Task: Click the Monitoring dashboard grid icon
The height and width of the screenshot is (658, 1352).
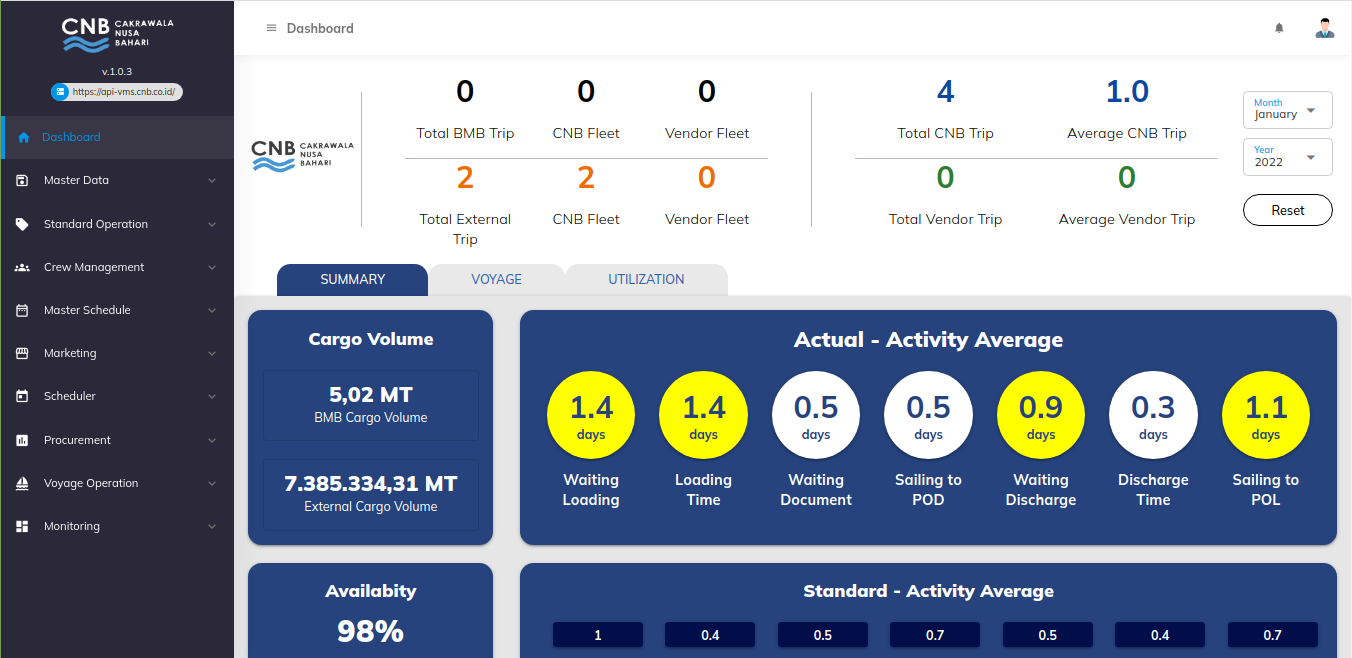Action: click(22, 526)
